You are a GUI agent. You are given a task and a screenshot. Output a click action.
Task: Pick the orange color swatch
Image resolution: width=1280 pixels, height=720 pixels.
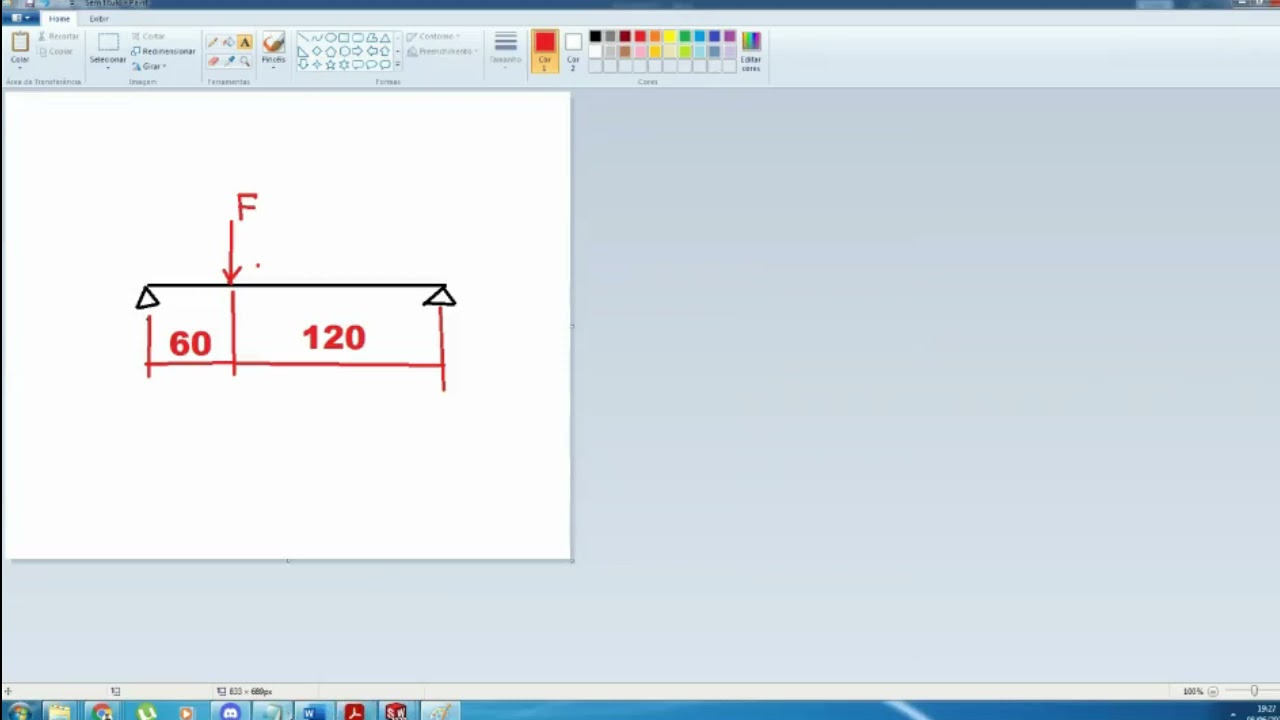point(655,37)
